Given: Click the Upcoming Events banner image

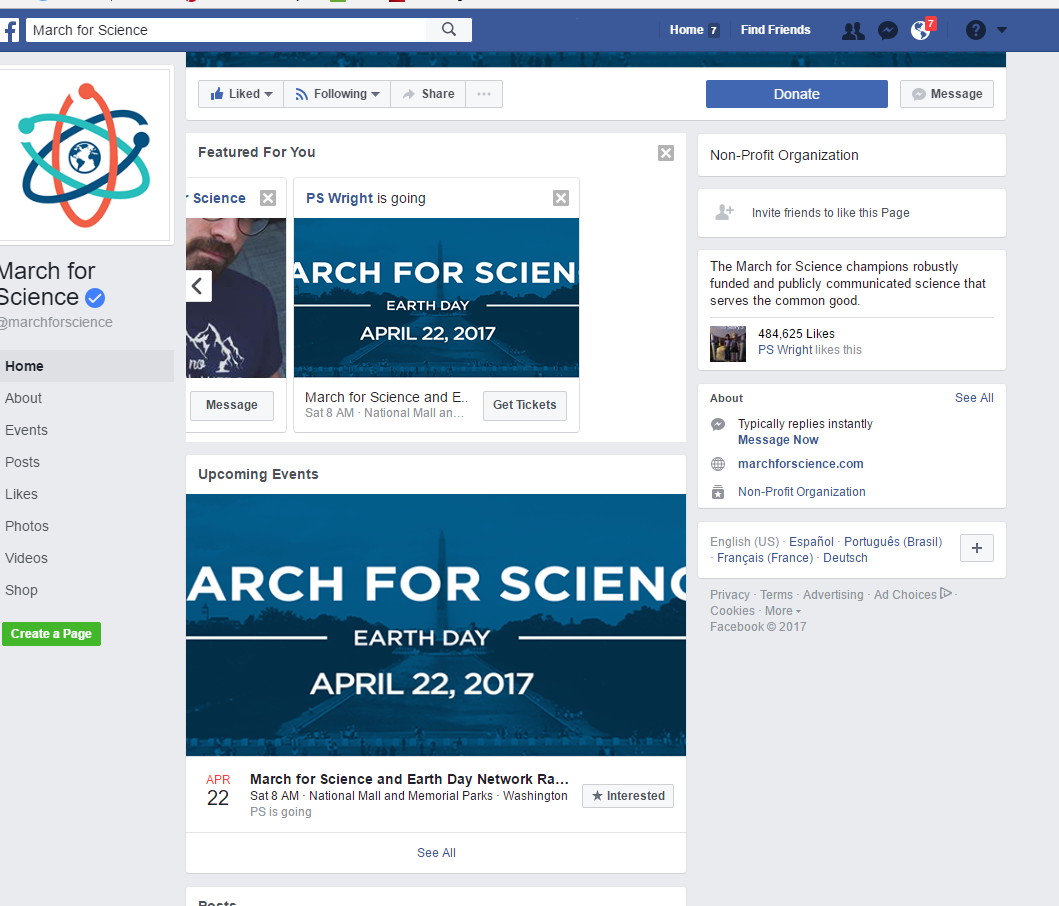Looking at the screenshot, I should point(436,625).
